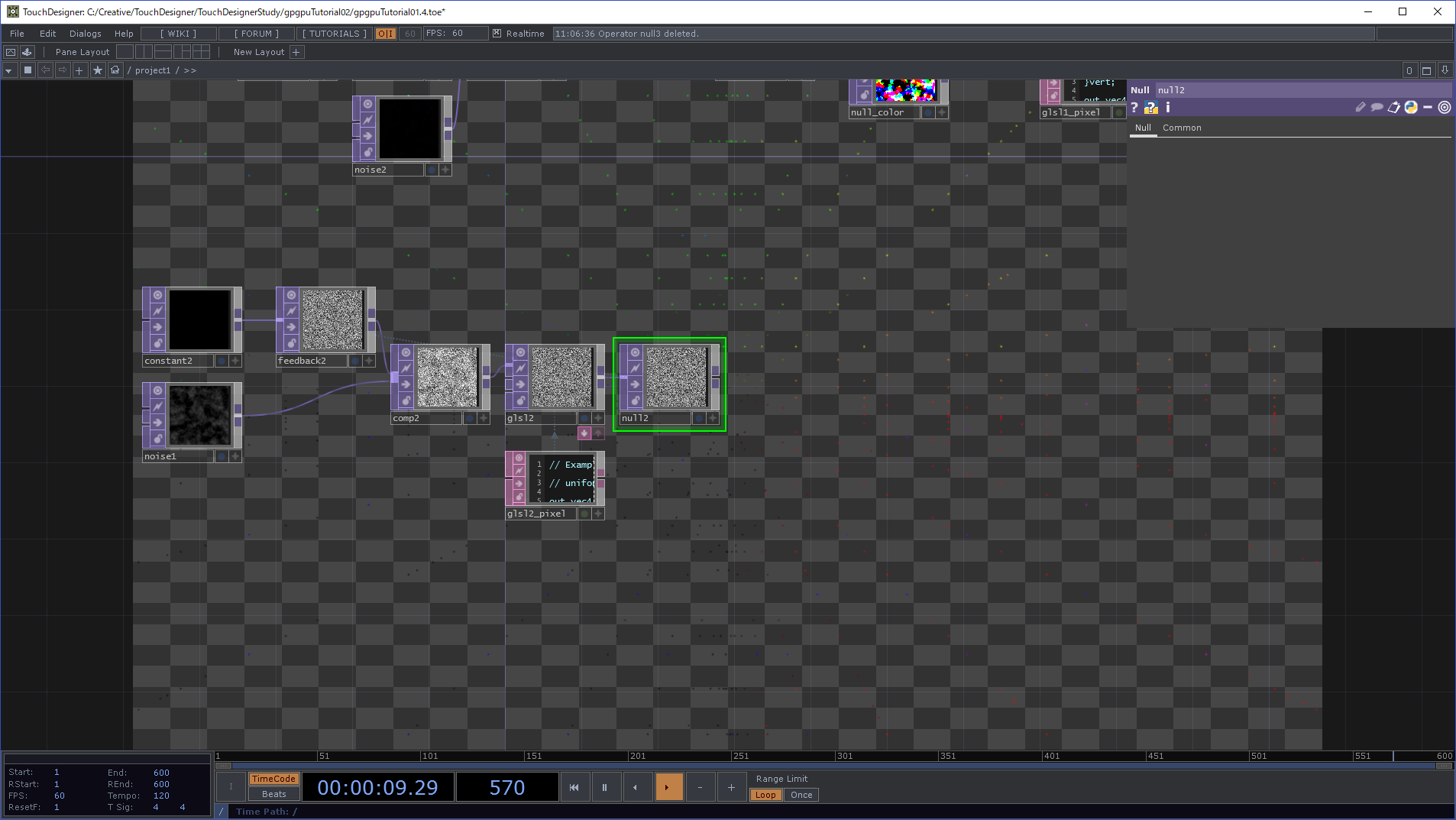Click the bookmark star icon in path bar

[x=98, y=70]
